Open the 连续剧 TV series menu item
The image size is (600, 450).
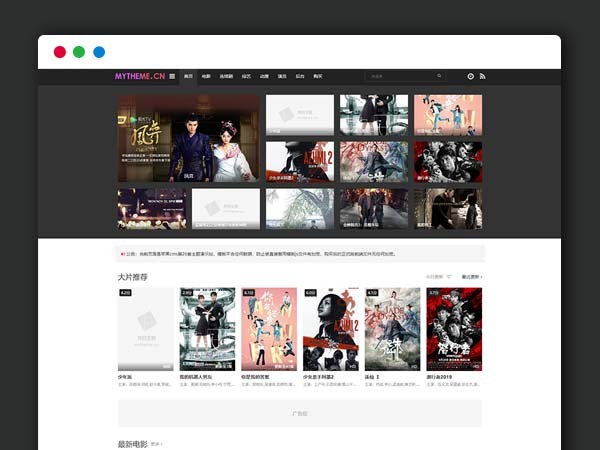226,76
